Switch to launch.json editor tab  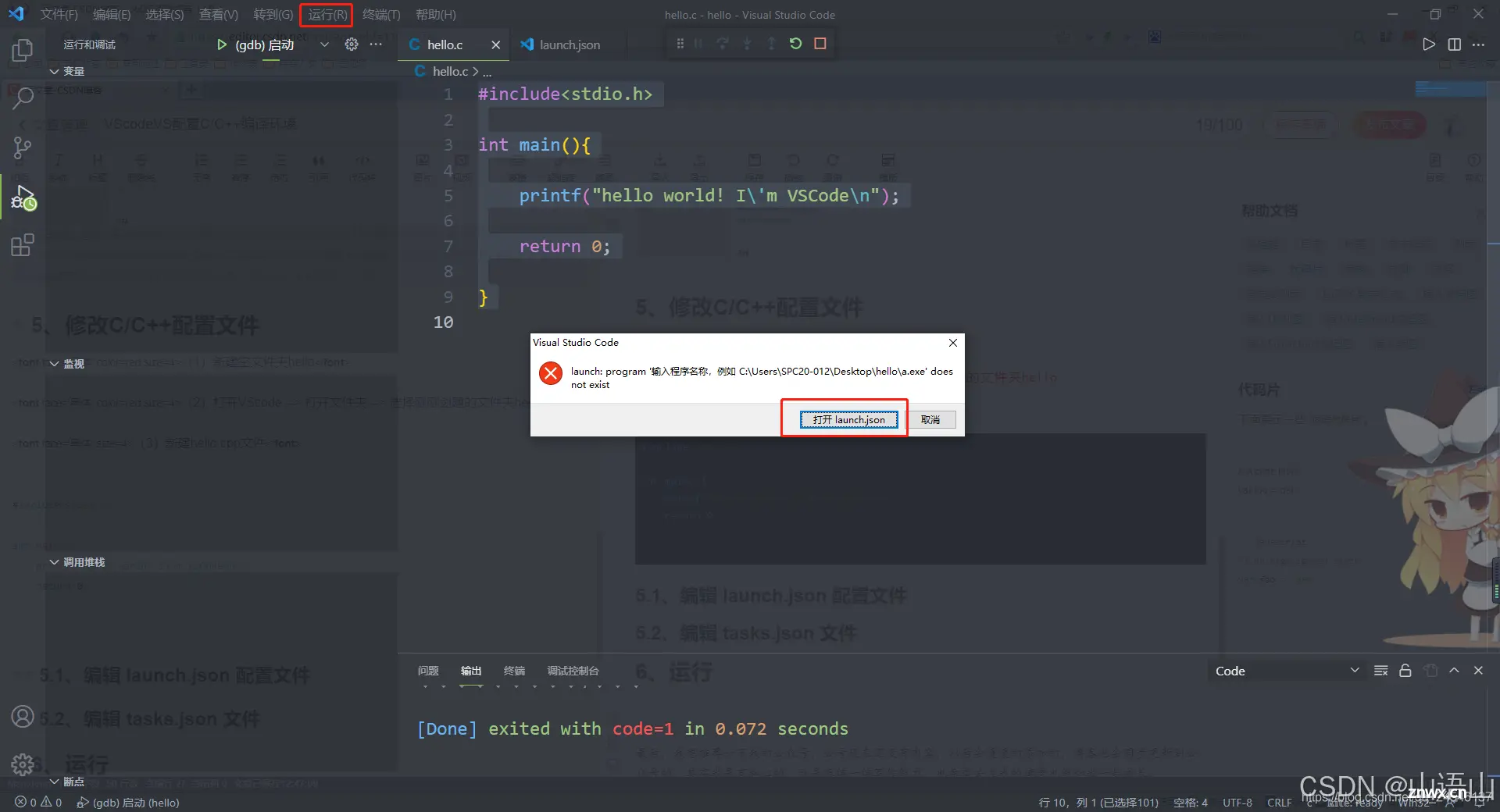pos(570,45)
